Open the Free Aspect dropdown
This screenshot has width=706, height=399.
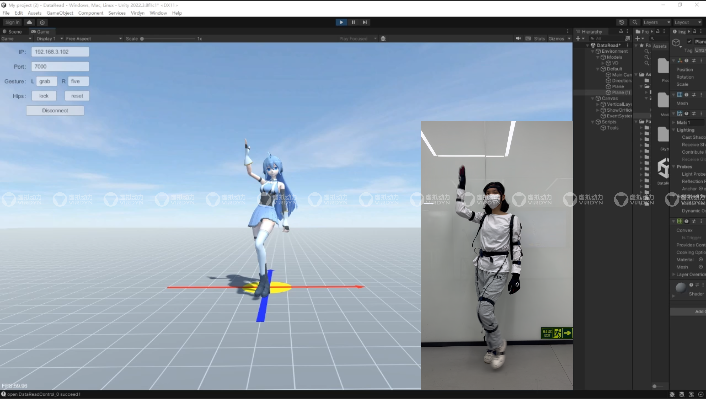point(94,39)
